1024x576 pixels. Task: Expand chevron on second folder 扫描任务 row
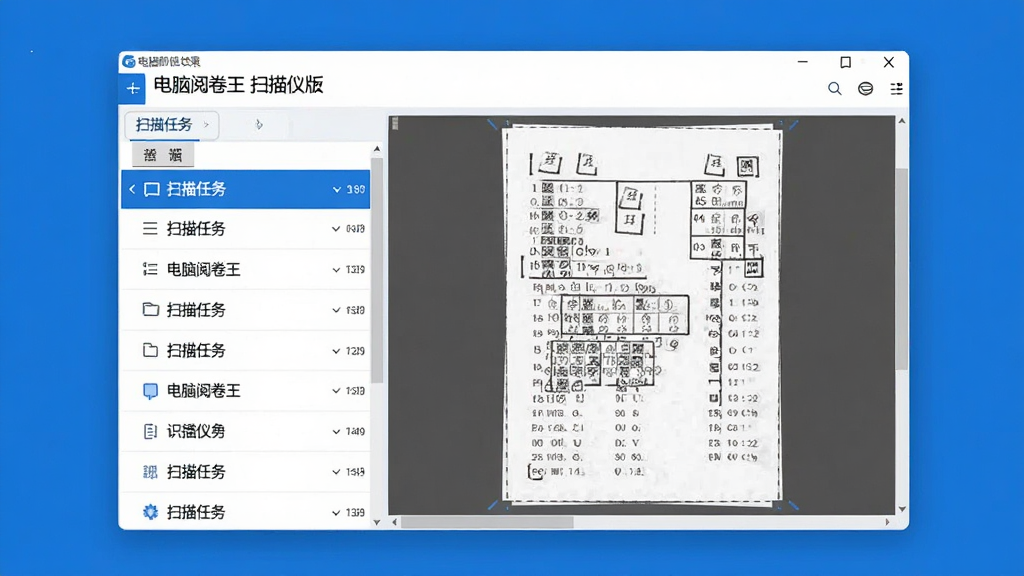[336, 351]
